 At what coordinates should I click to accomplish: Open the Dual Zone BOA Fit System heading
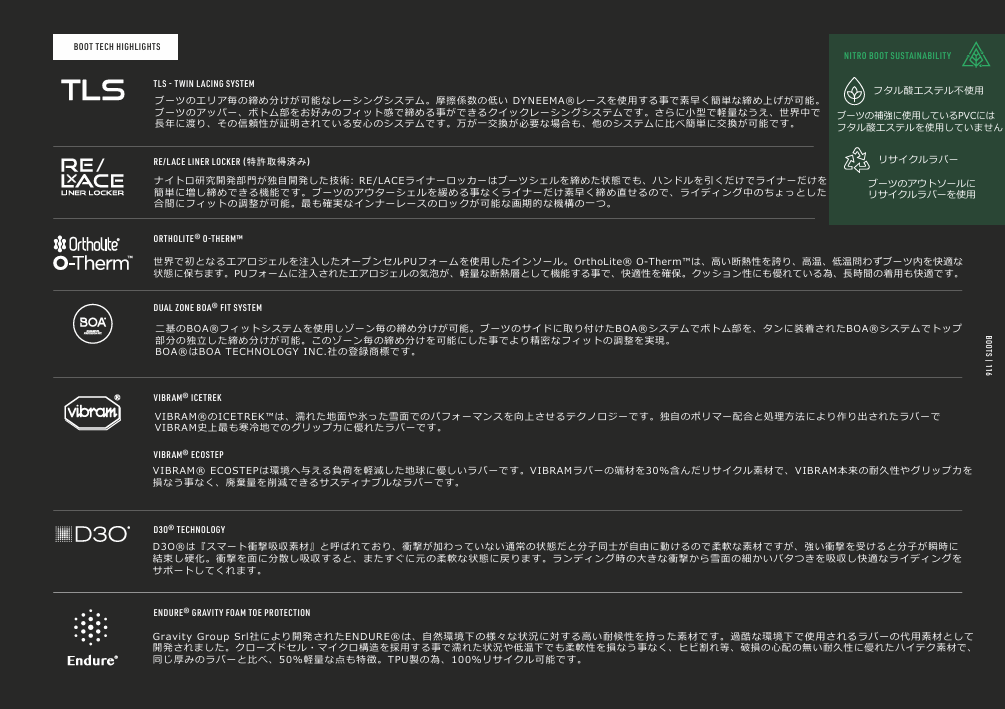tap(208, 308)
